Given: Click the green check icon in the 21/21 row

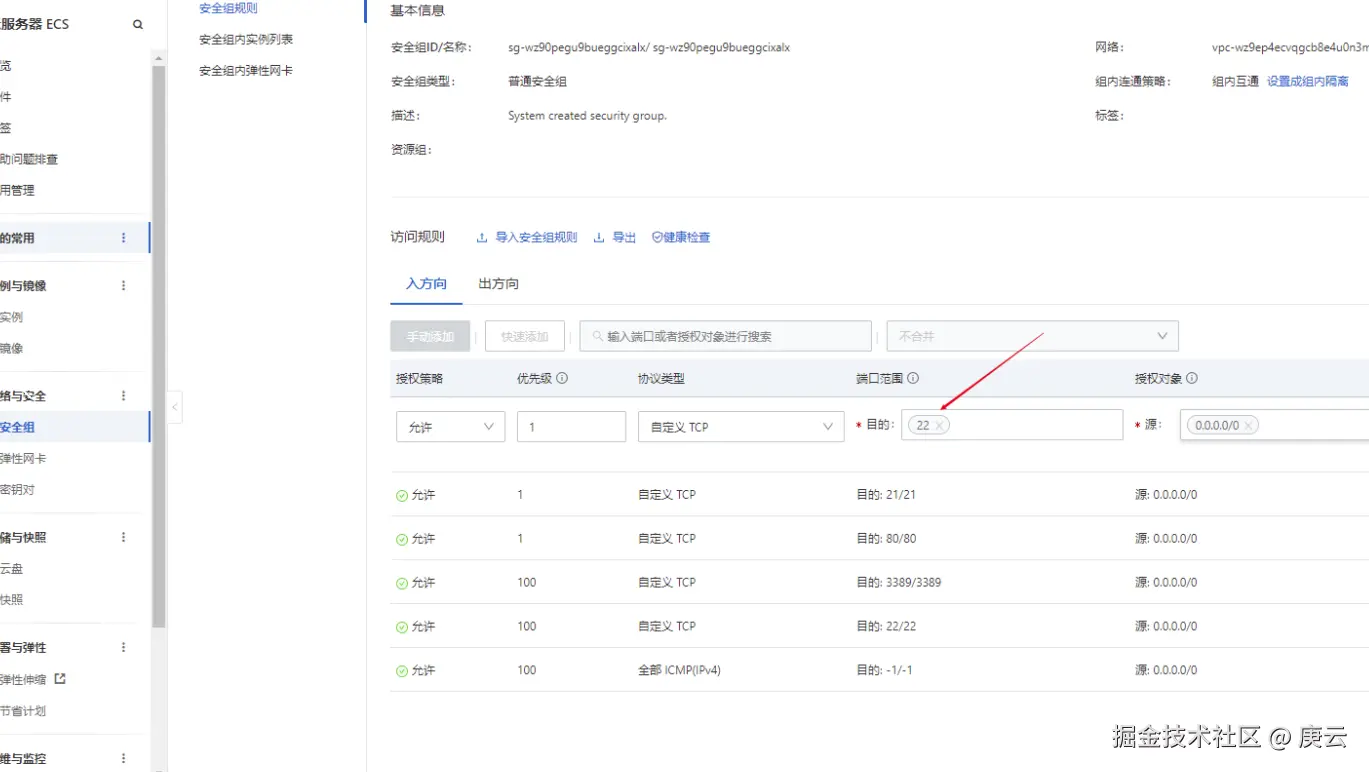Looking at the screenshot, I should (x=402, y=495).
